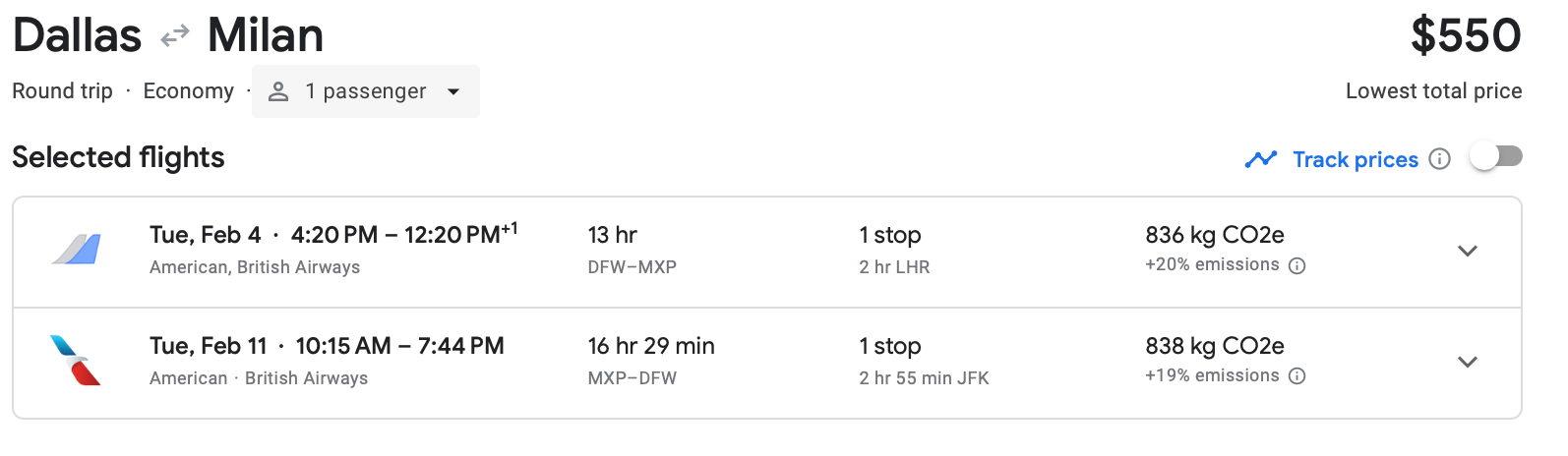Click the info icon next to +19% emissions

pos(1297,376)
